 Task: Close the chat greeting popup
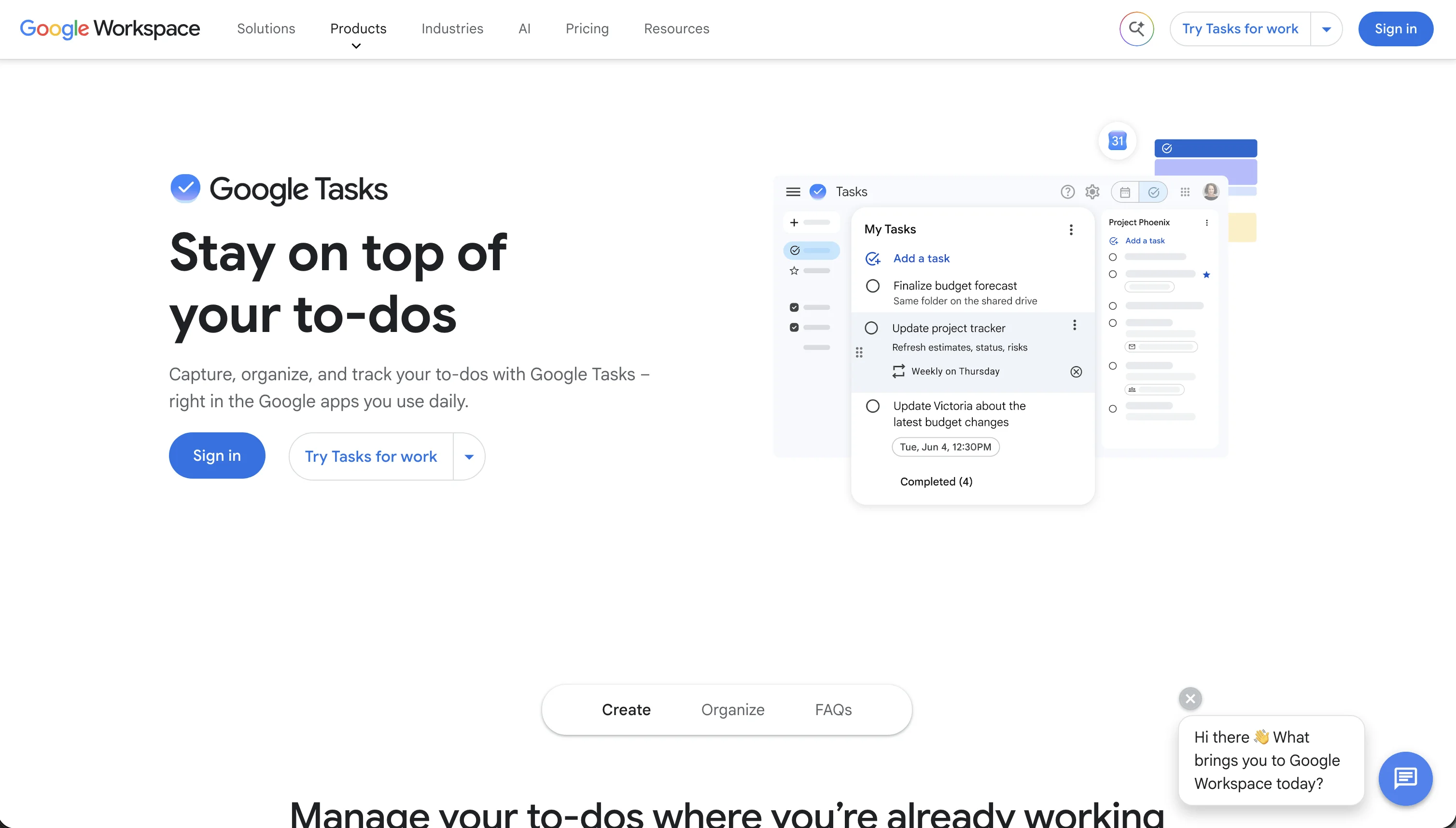point(1190,698)
